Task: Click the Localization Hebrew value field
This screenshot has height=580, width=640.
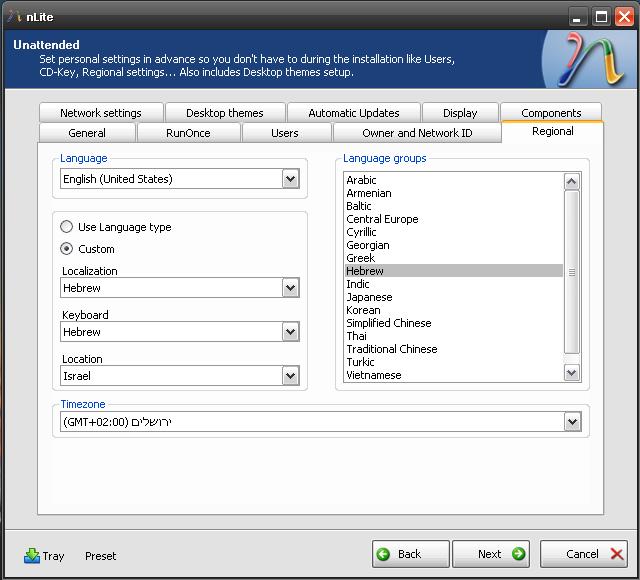Action: tap(180, 288)
